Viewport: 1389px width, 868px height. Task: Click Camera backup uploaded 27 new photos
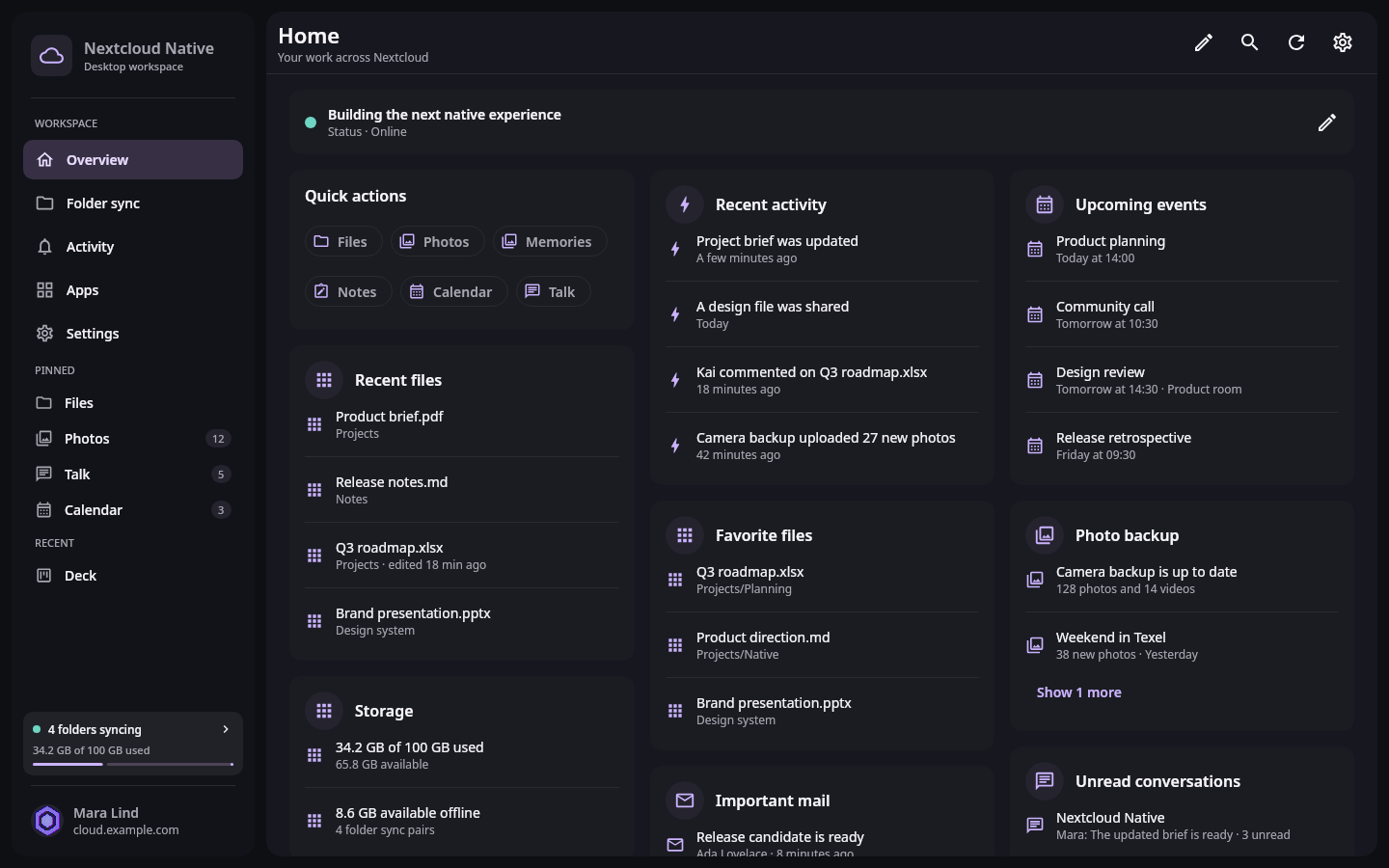822,446
